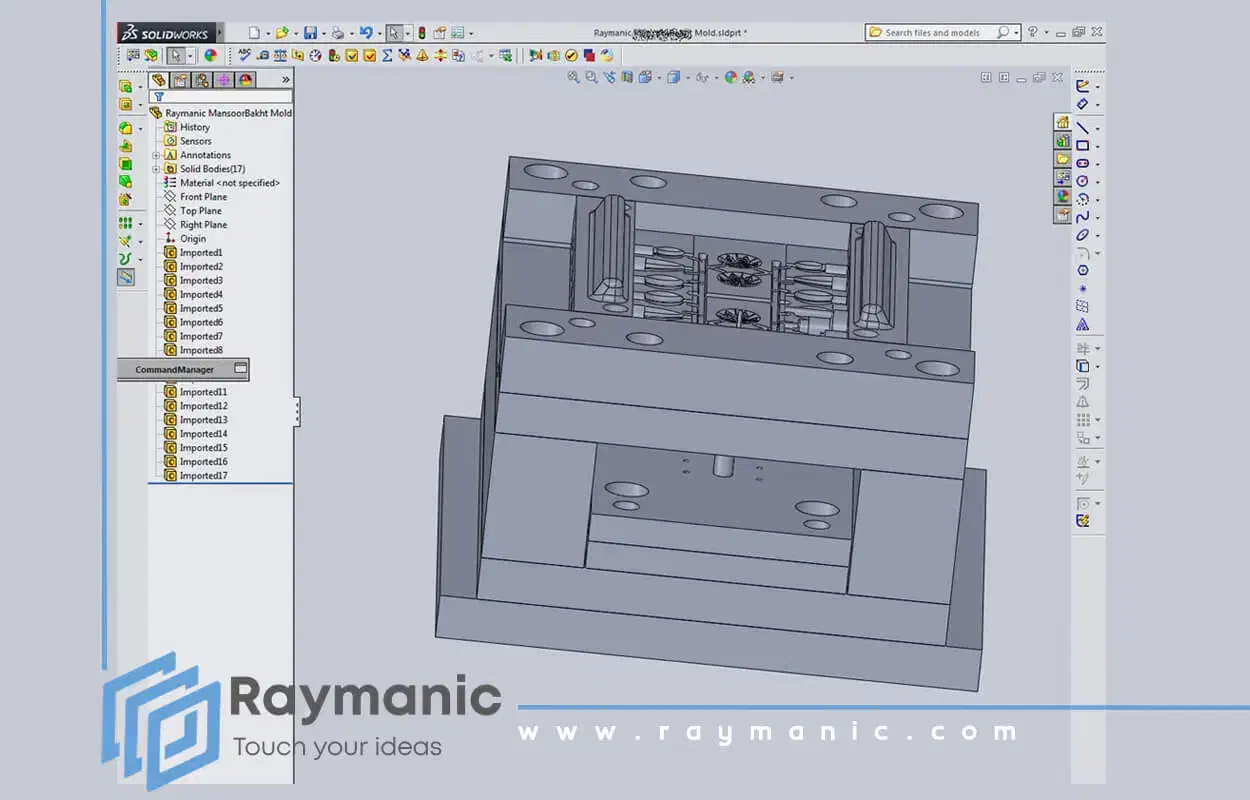Select the Spline sketch tool
The width and height of the screenshot is (1250, 800).
(x=1082, y=217)
